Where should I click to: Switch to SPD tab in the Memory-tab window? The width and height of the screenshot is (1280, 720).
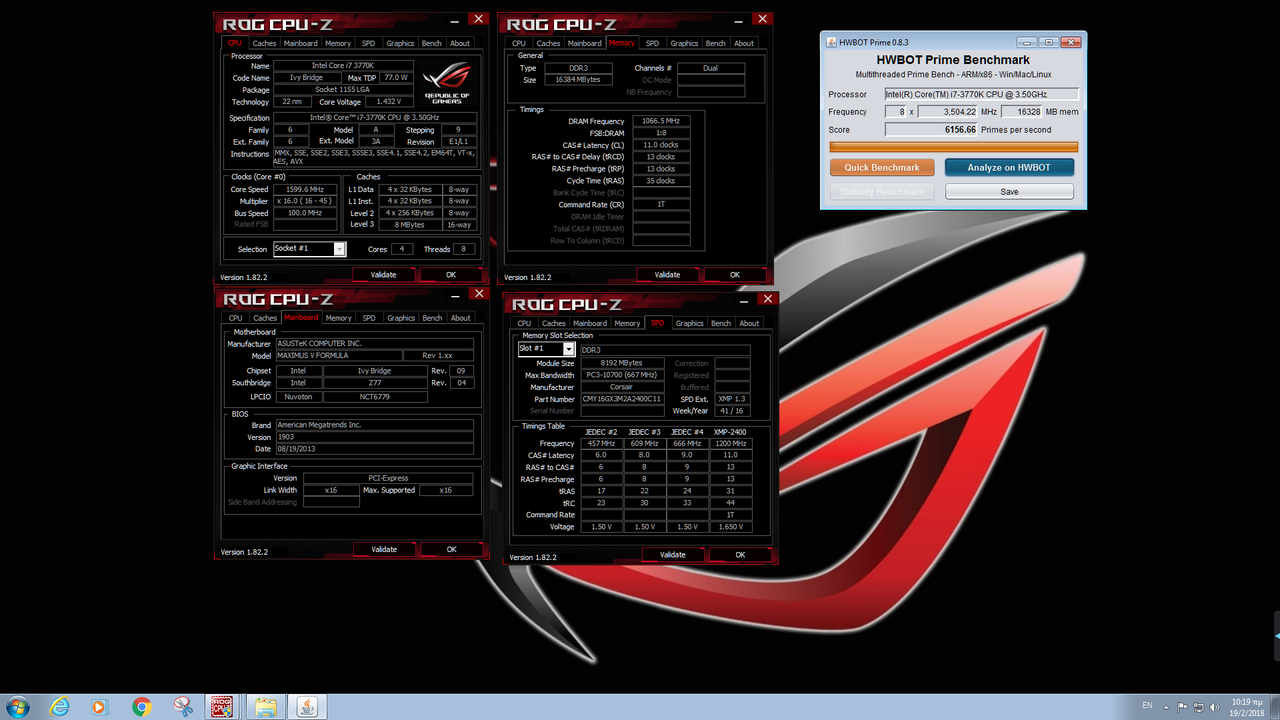point(652,43)
